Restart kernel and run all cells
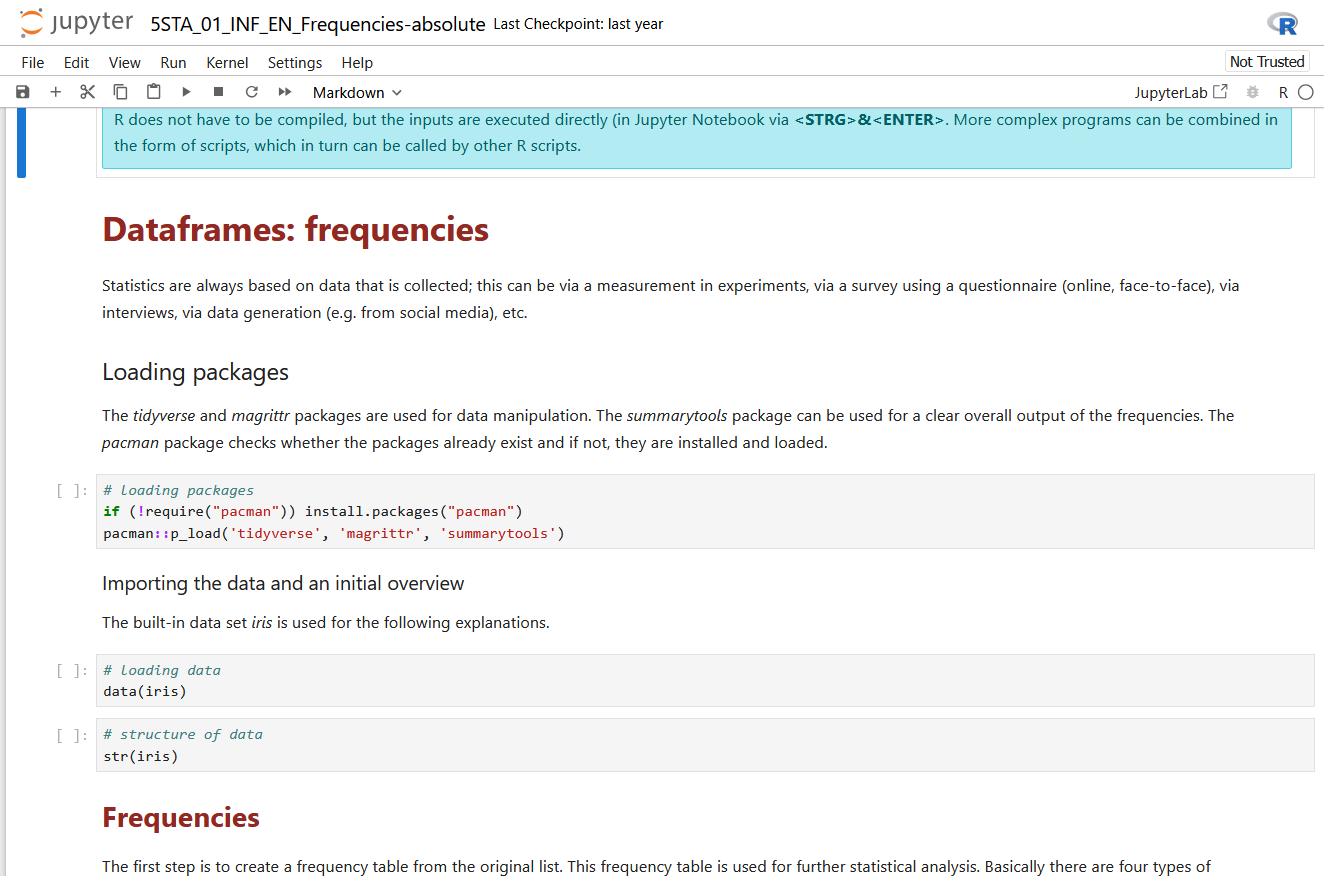This screenshot has height=876, width=1324. [285, 92]
